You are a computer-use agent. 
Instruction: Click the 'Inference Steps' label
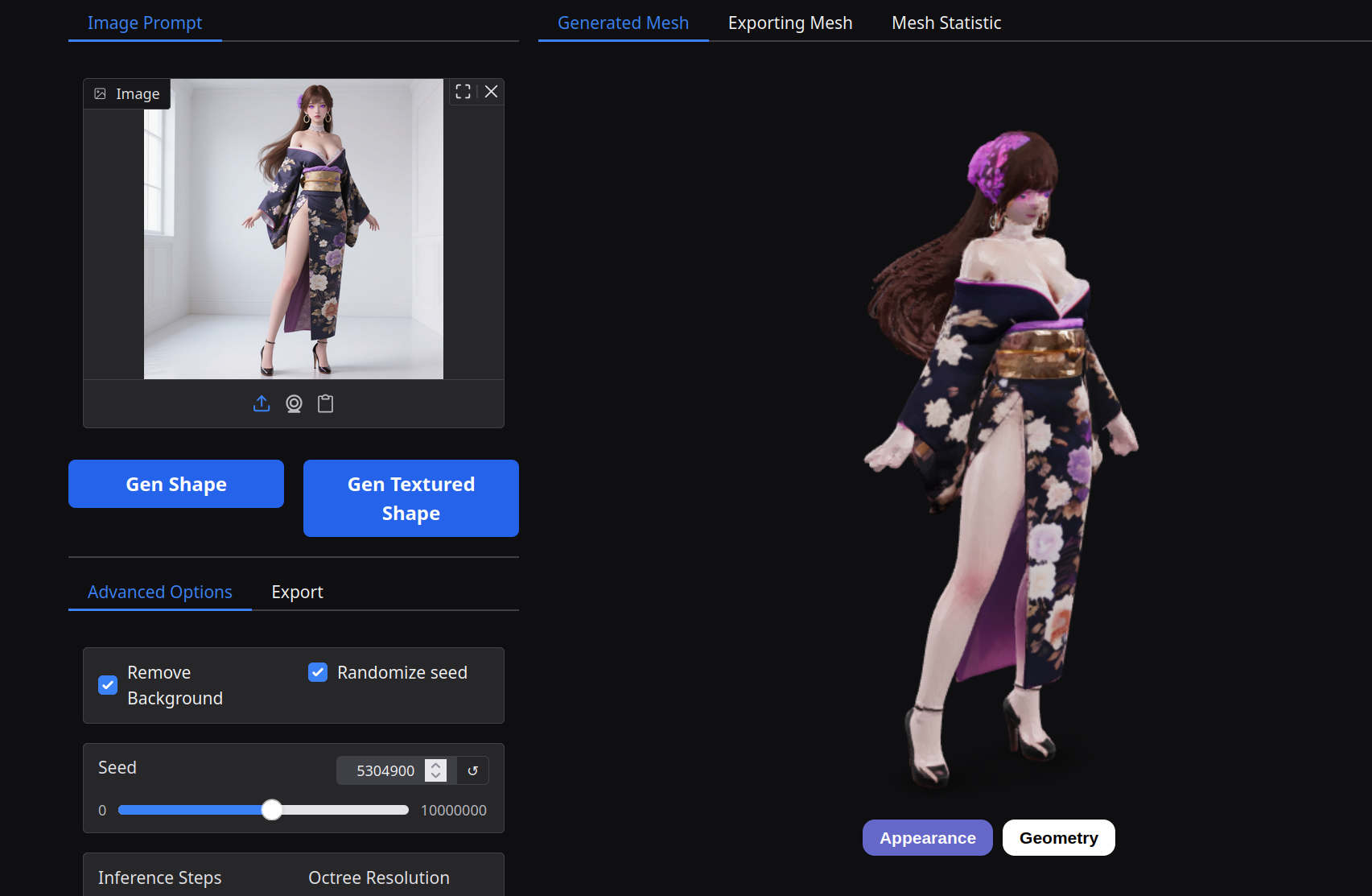(159, 877)
